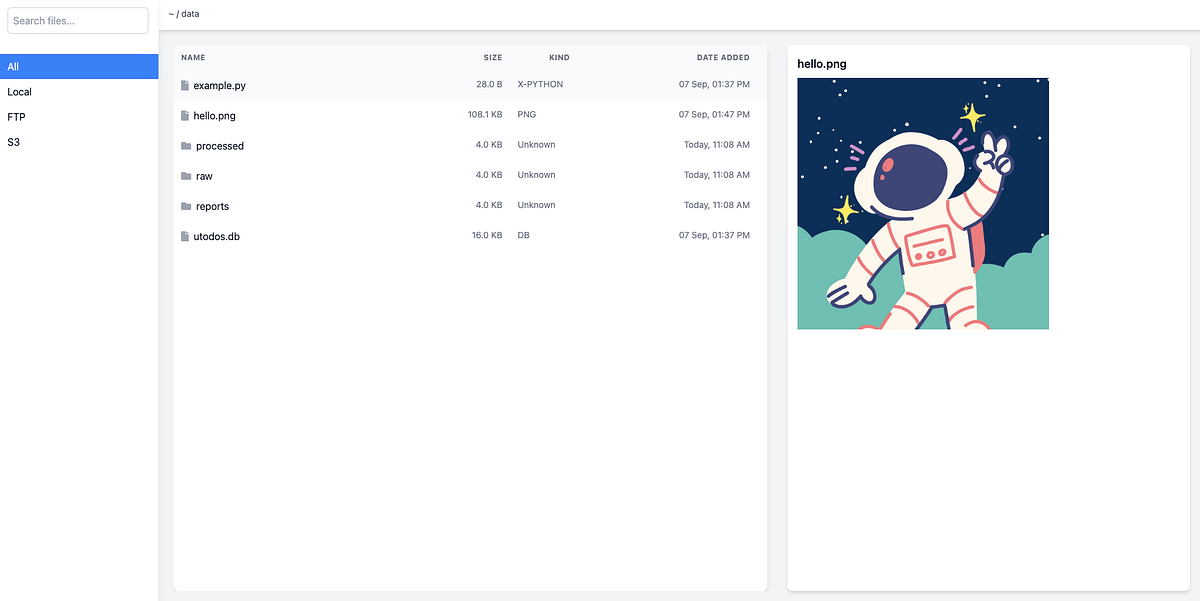The width and height of the screenshot is (1200, 601).
Task: Click the hello.png preview image
Action: pyautogui.click(x=922, y=203)
